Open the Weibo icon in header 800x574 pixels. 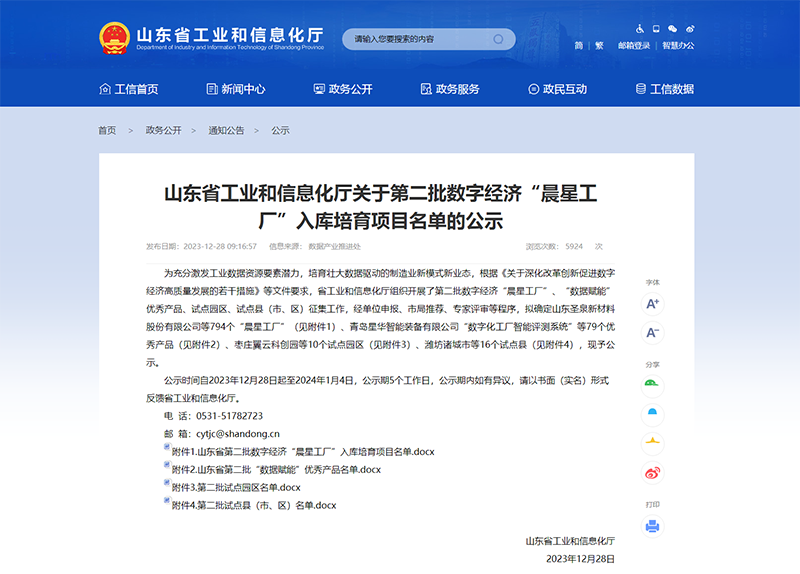pos(690,29)
